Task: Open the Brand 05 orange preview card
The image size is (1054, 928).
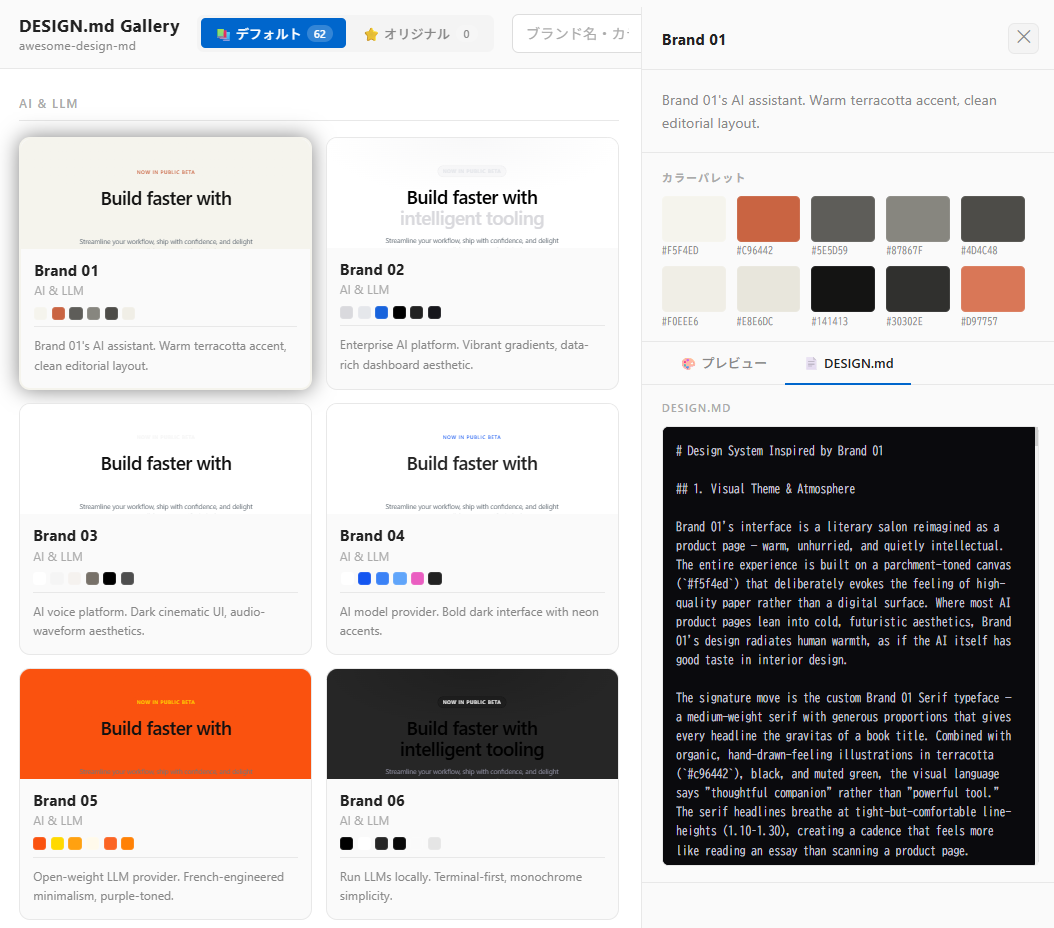Action: [x=166, y=724]
